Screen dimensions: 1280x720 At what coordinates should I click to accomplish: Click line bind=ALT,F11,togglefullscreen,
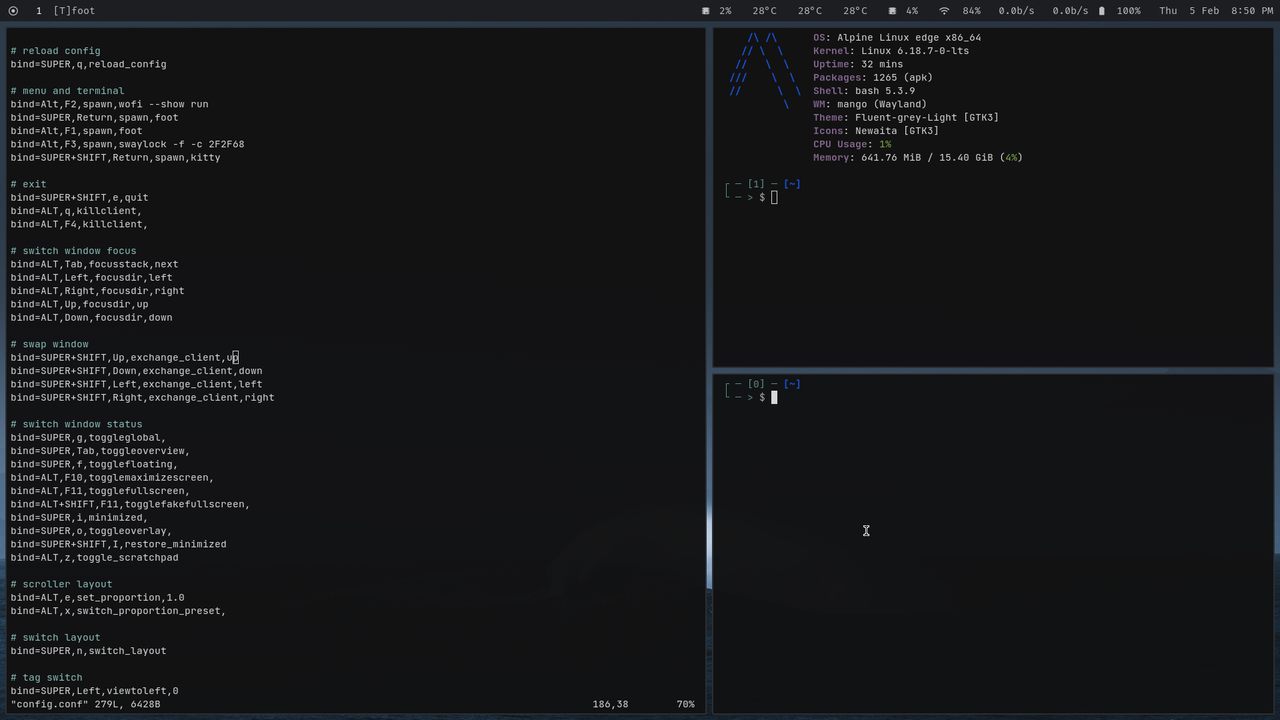[101, 491]
